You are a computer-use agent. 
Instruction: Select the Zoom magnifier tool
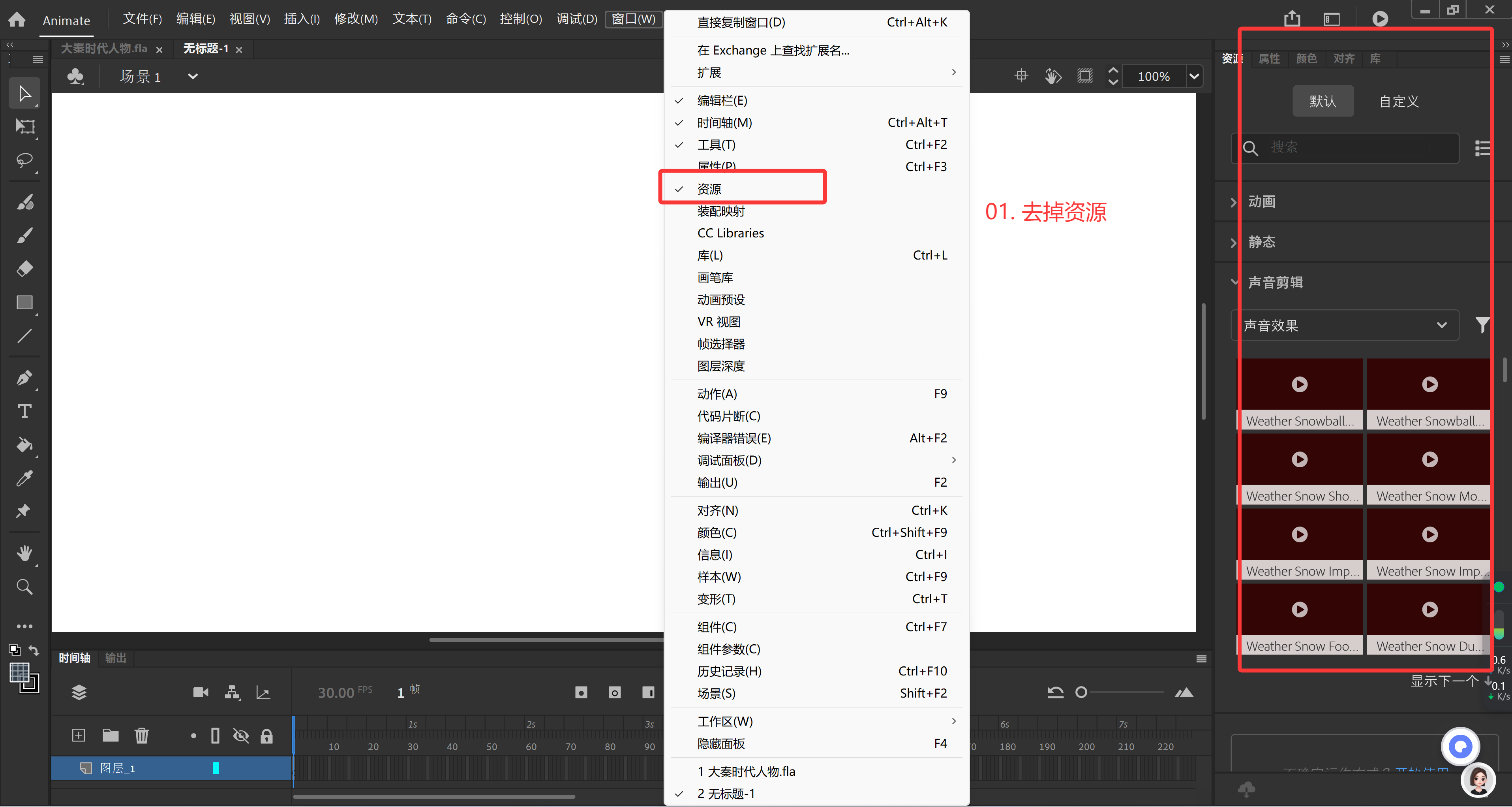tap(24, 586)
